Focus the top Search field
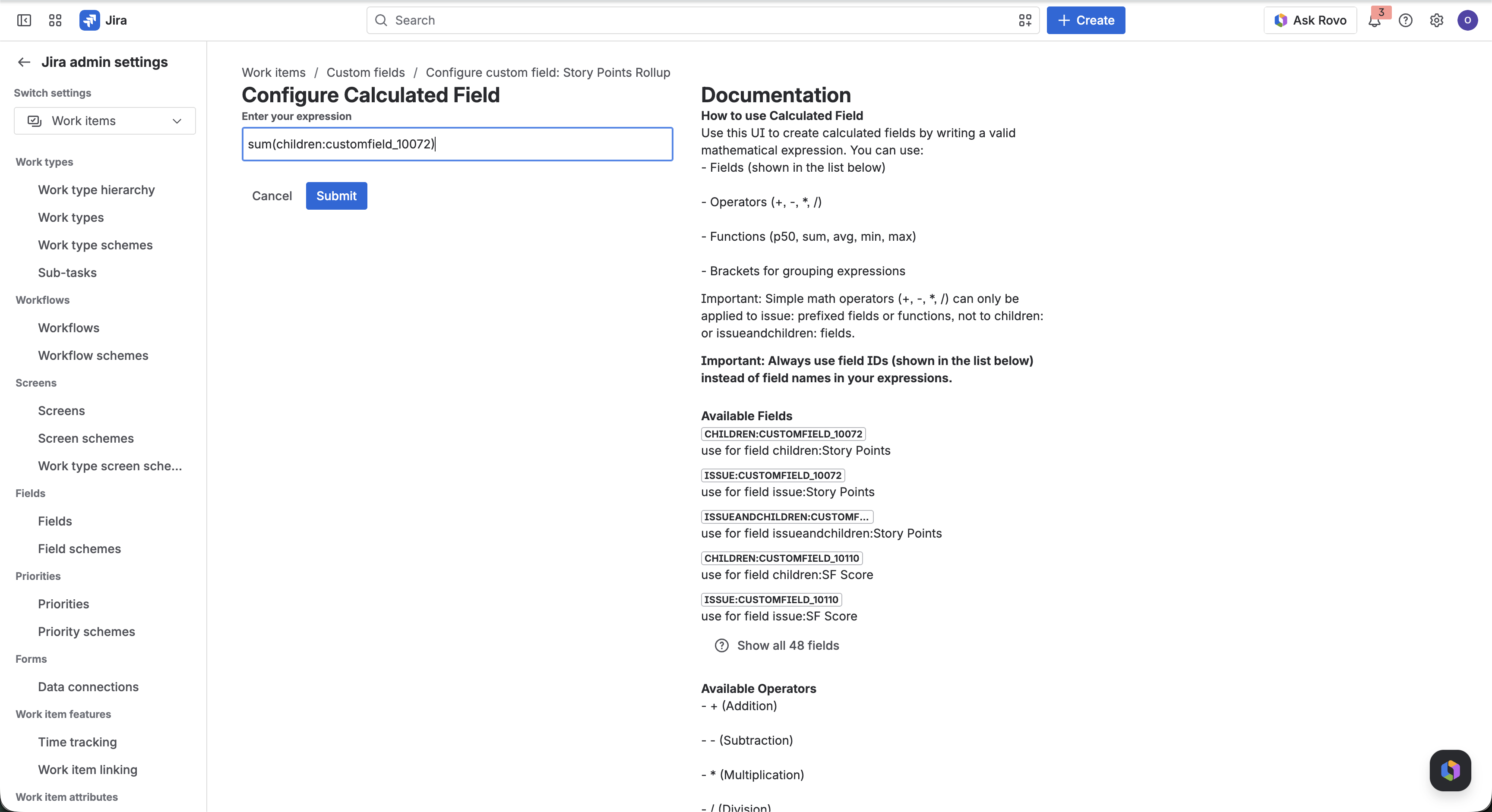 coord(702,20)
